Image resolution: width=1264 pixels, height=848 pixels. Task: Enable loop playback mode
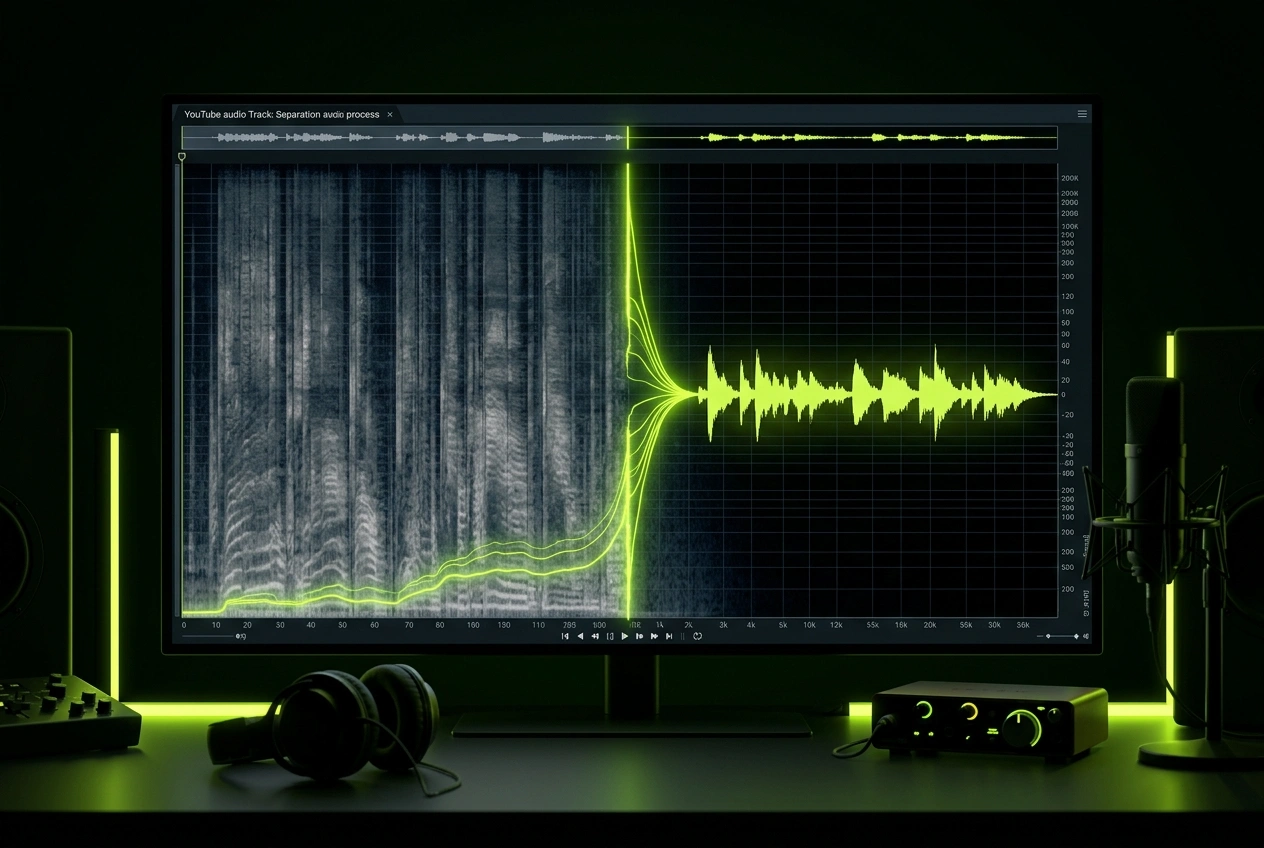click(x=698, y=636)
